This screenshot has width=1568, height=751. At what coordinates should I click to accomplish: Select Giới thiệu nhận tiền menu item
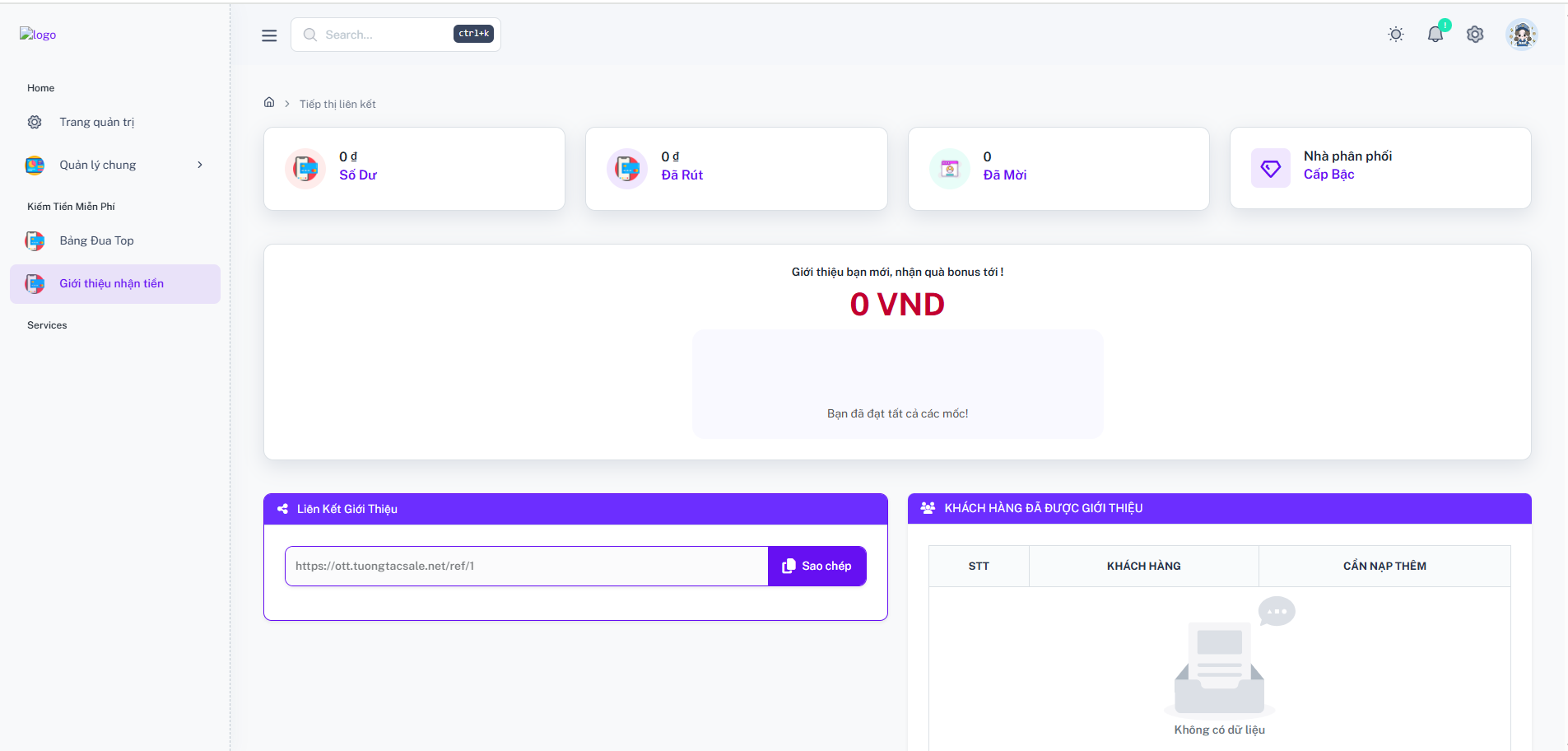pos(111,284)
